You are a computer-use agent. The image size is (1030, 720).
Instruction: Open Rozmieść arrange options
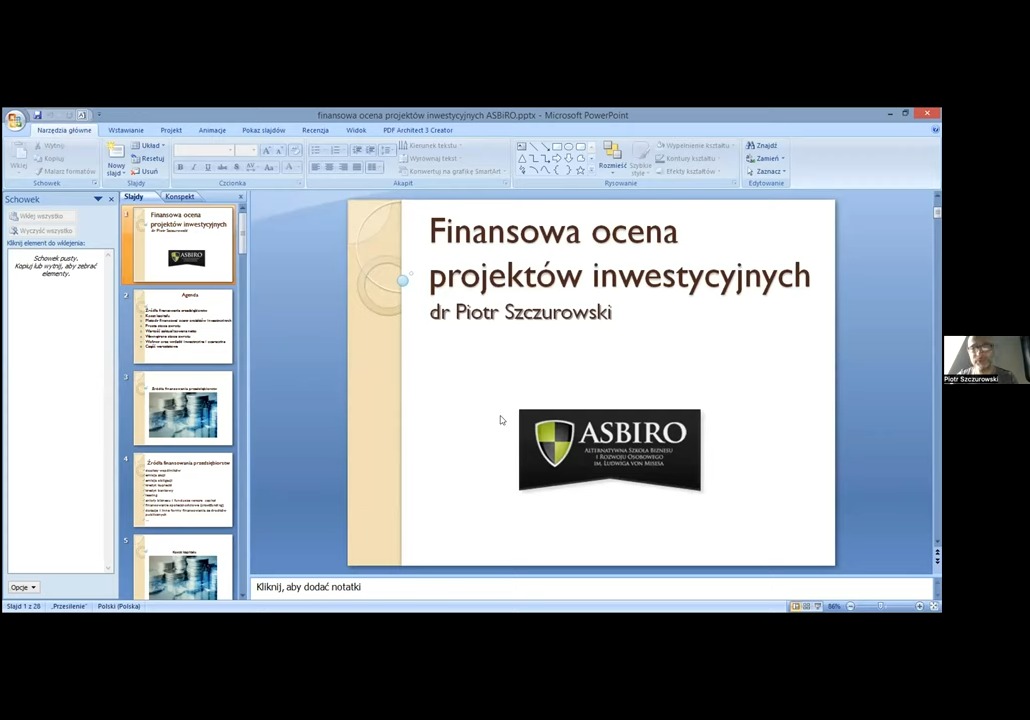click(612, 156)
